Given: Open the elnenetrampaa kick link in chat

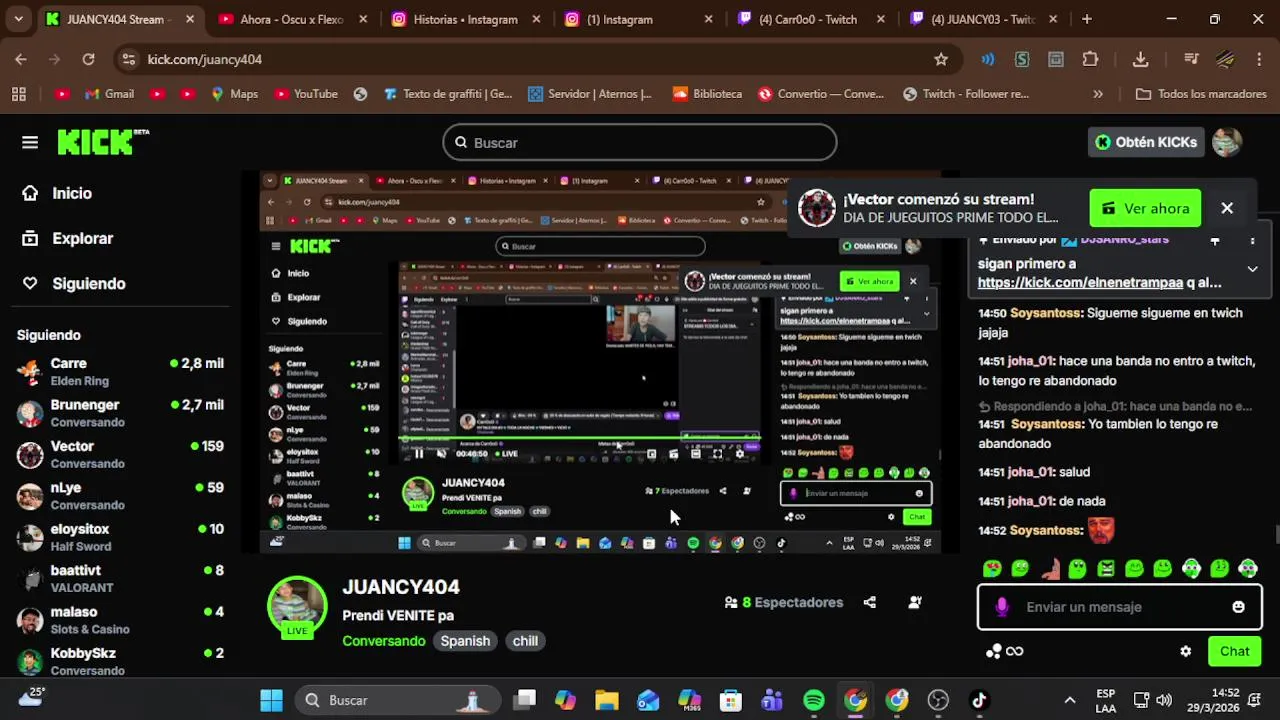Looking at the screenshot, I should pos(1080,282).
